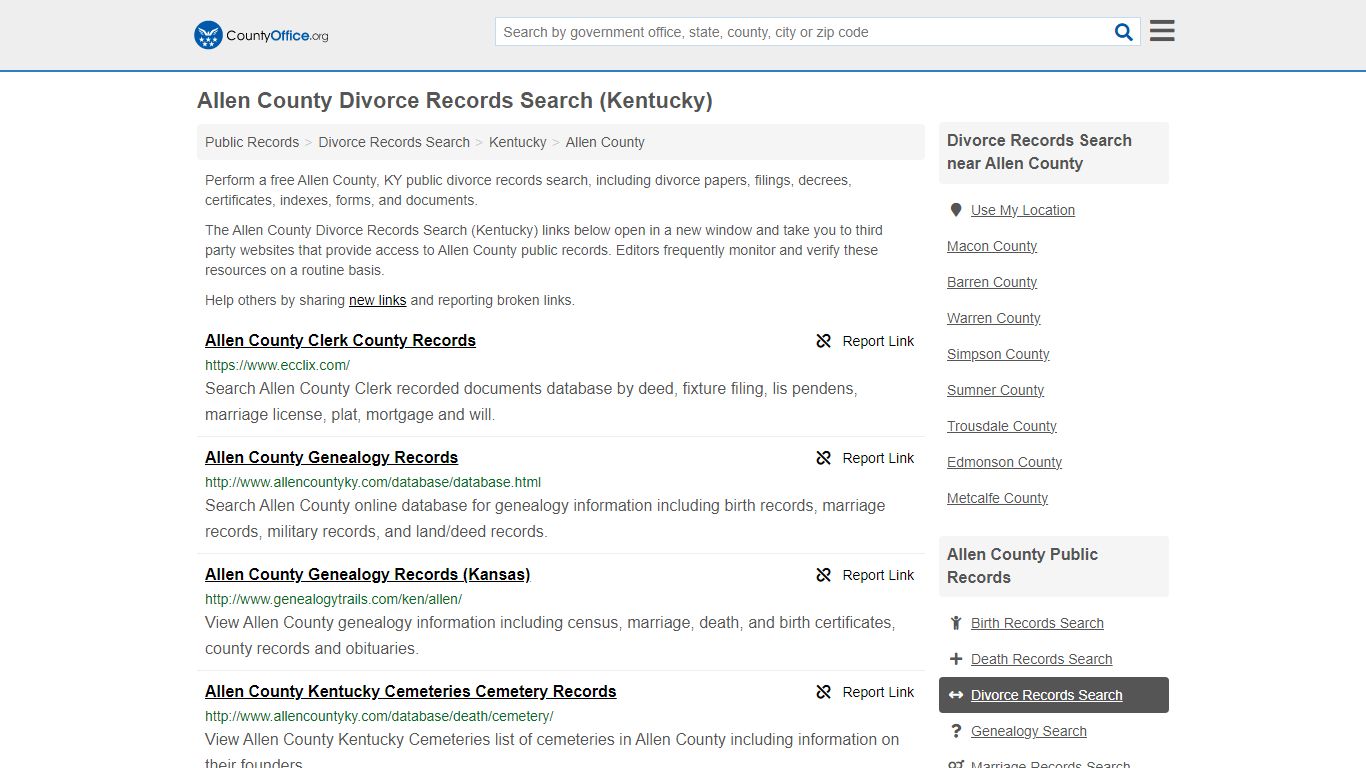
Task: Report Link for Allen County Clerk Records
Action: tap(878, 341)
